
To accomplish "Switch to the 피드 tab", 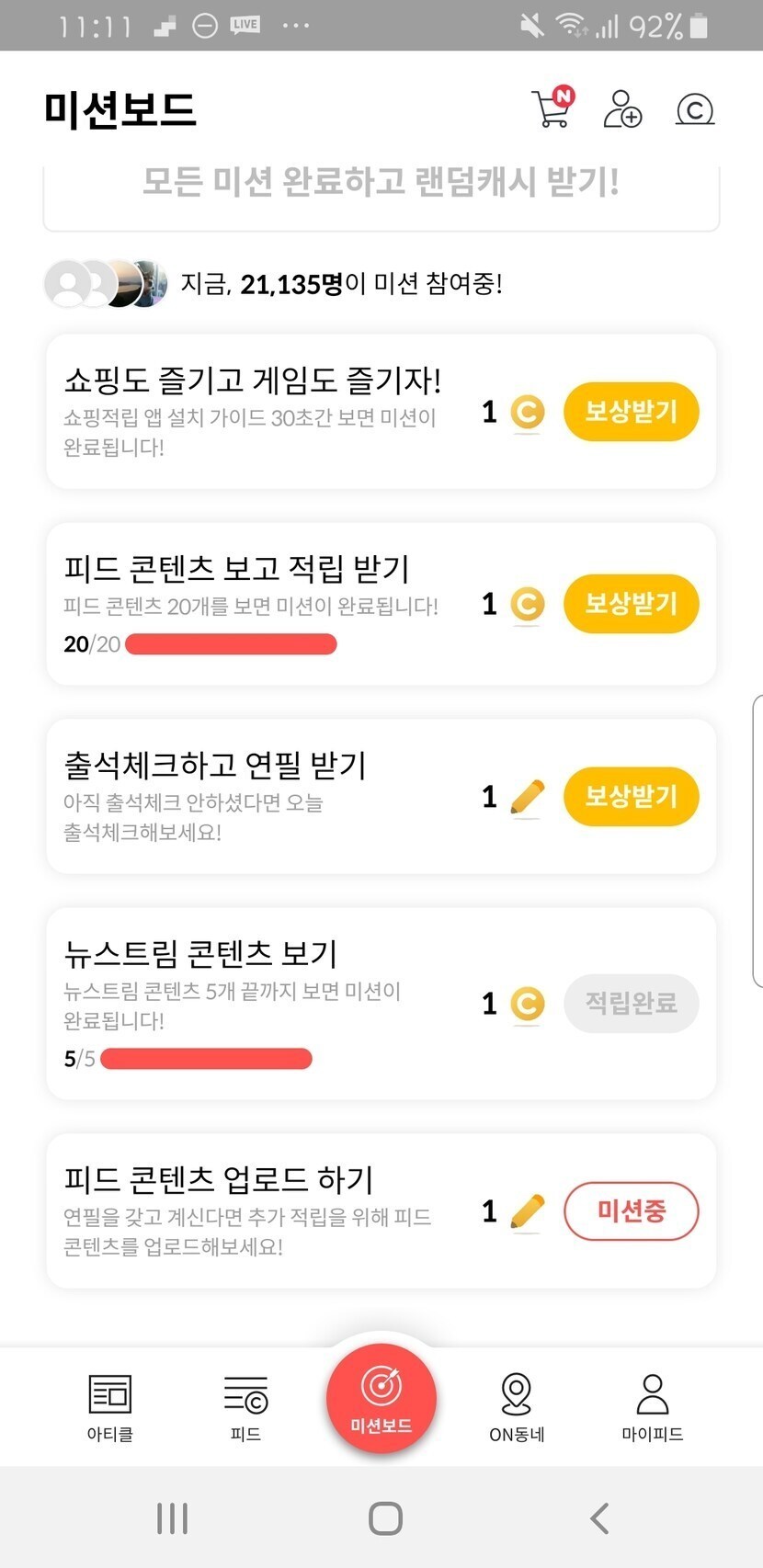I will [x=245, y=1406].
